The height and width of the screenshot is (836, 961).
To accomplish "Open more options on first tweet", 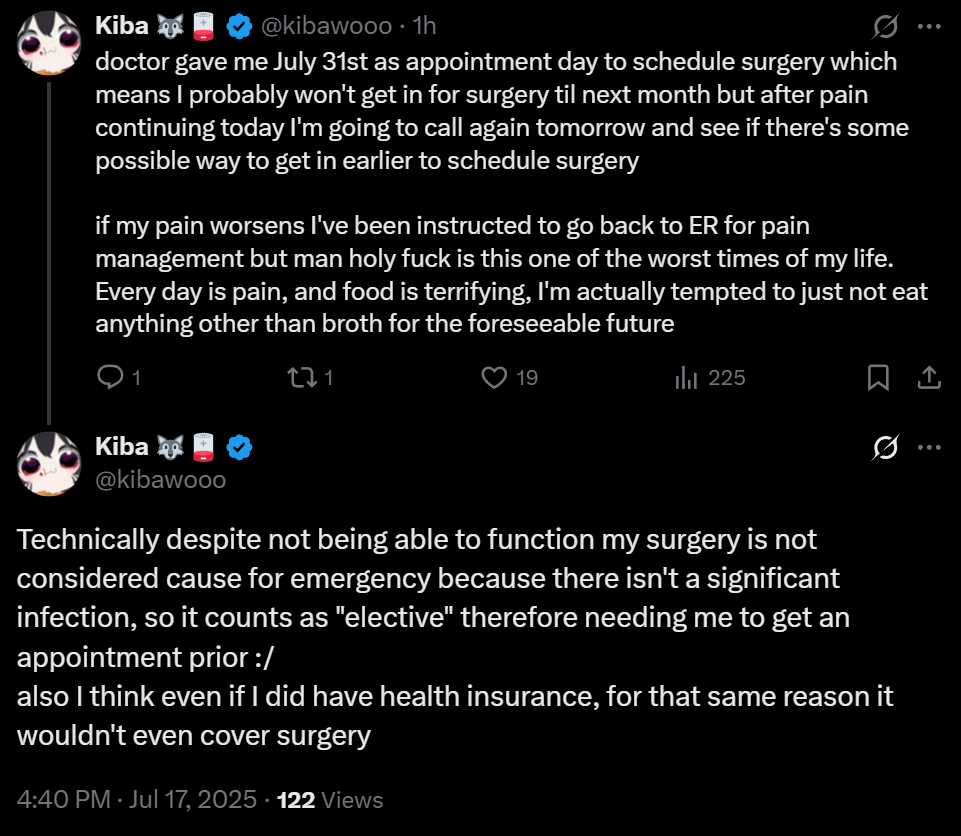I will coord(929,26).
